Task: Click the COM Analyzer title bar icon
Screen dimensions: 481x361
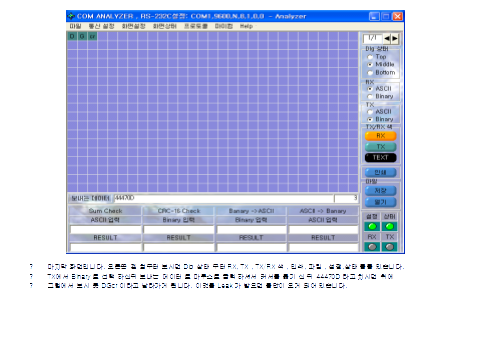Action: click(x=71, y=16)
